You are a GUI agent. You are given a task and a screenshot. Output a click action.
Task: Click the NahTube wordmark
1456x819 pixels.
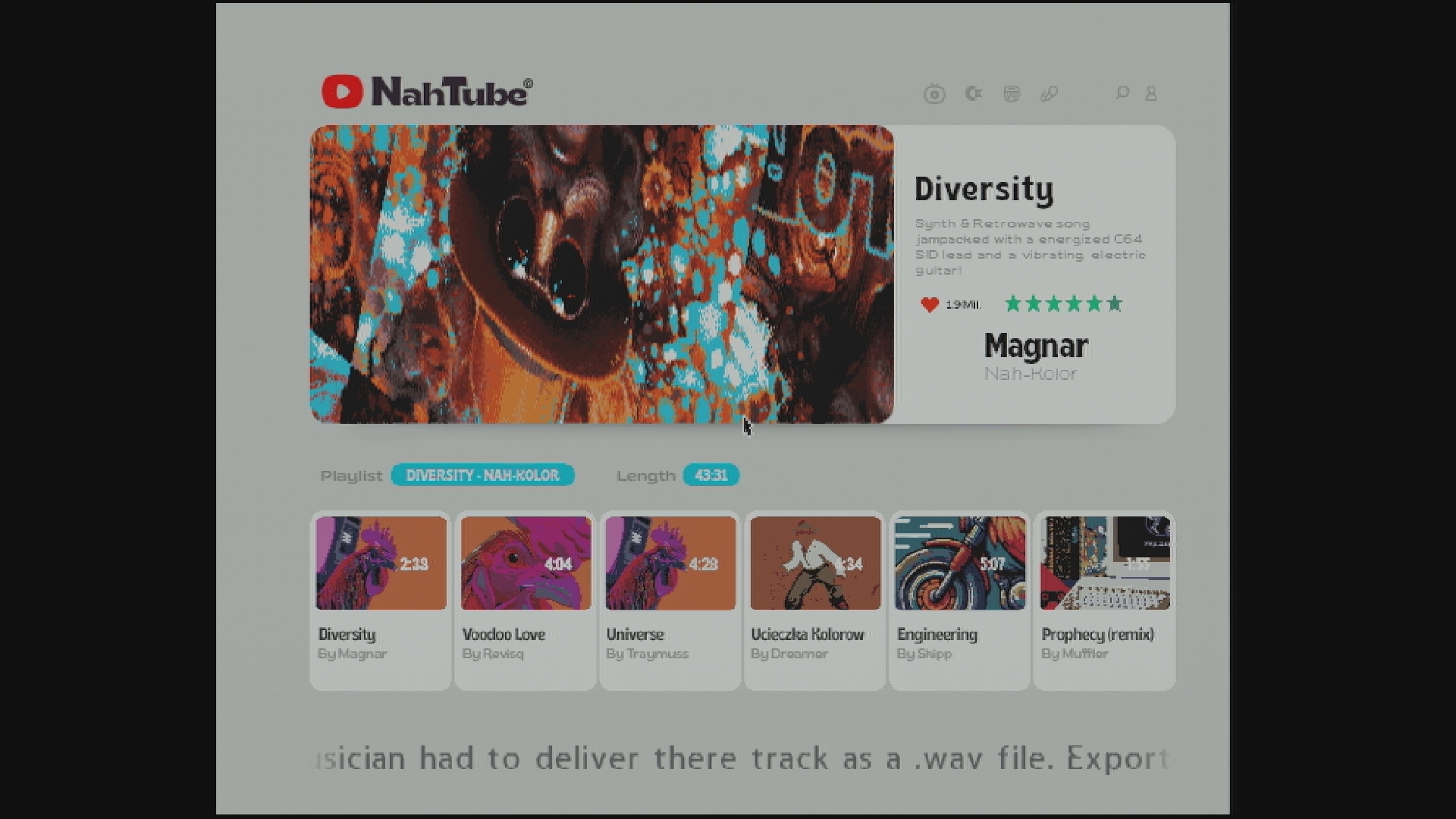coord(452,92)
